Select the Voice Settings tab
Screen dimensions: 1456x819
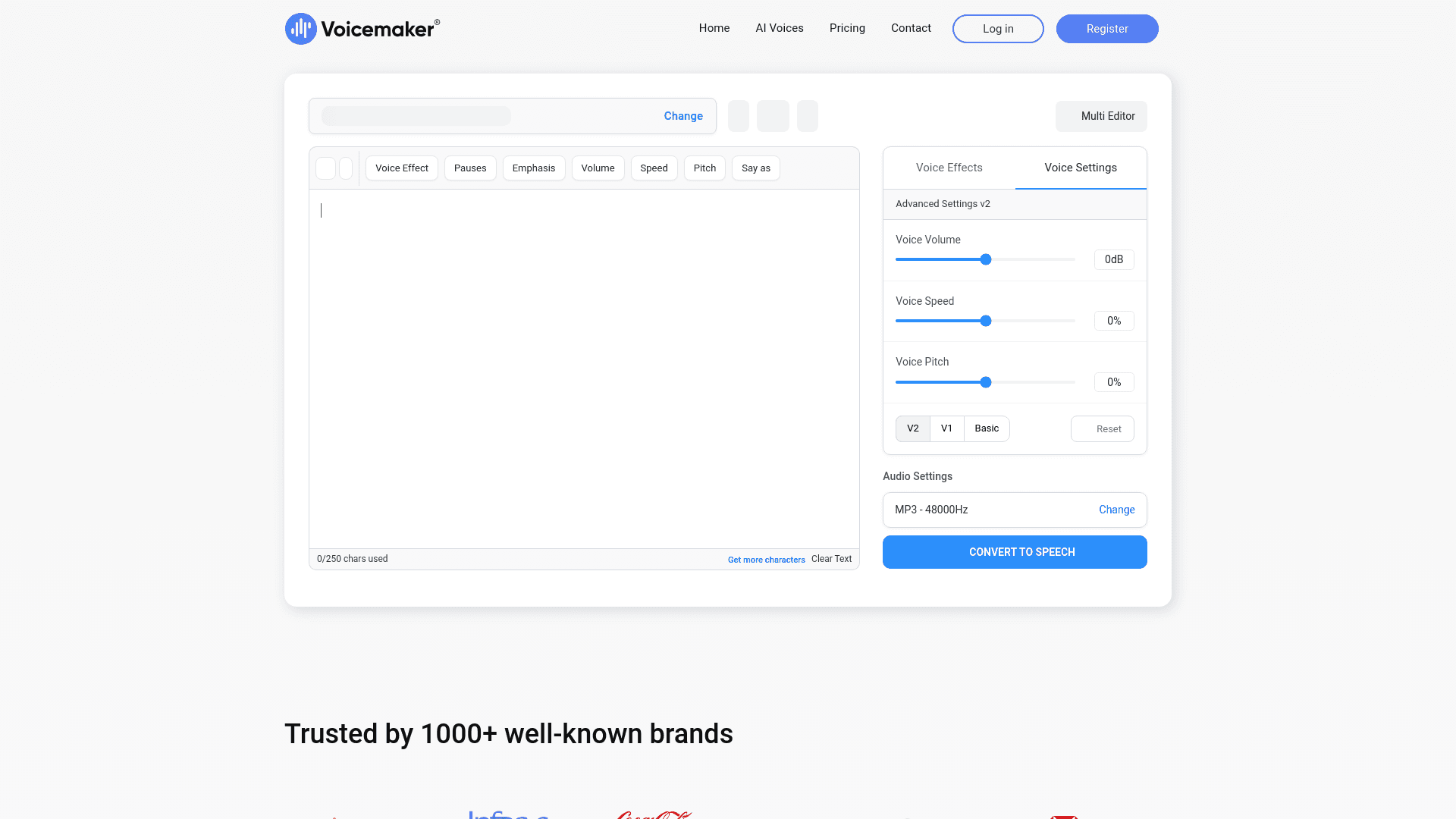pyautogui.click(x=1080, y=168)
